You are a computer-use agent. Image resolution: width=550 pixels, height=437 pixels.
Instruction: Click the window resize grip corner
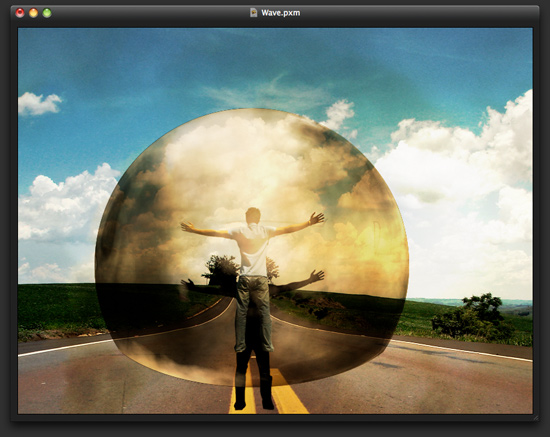[x=535, y=417]
